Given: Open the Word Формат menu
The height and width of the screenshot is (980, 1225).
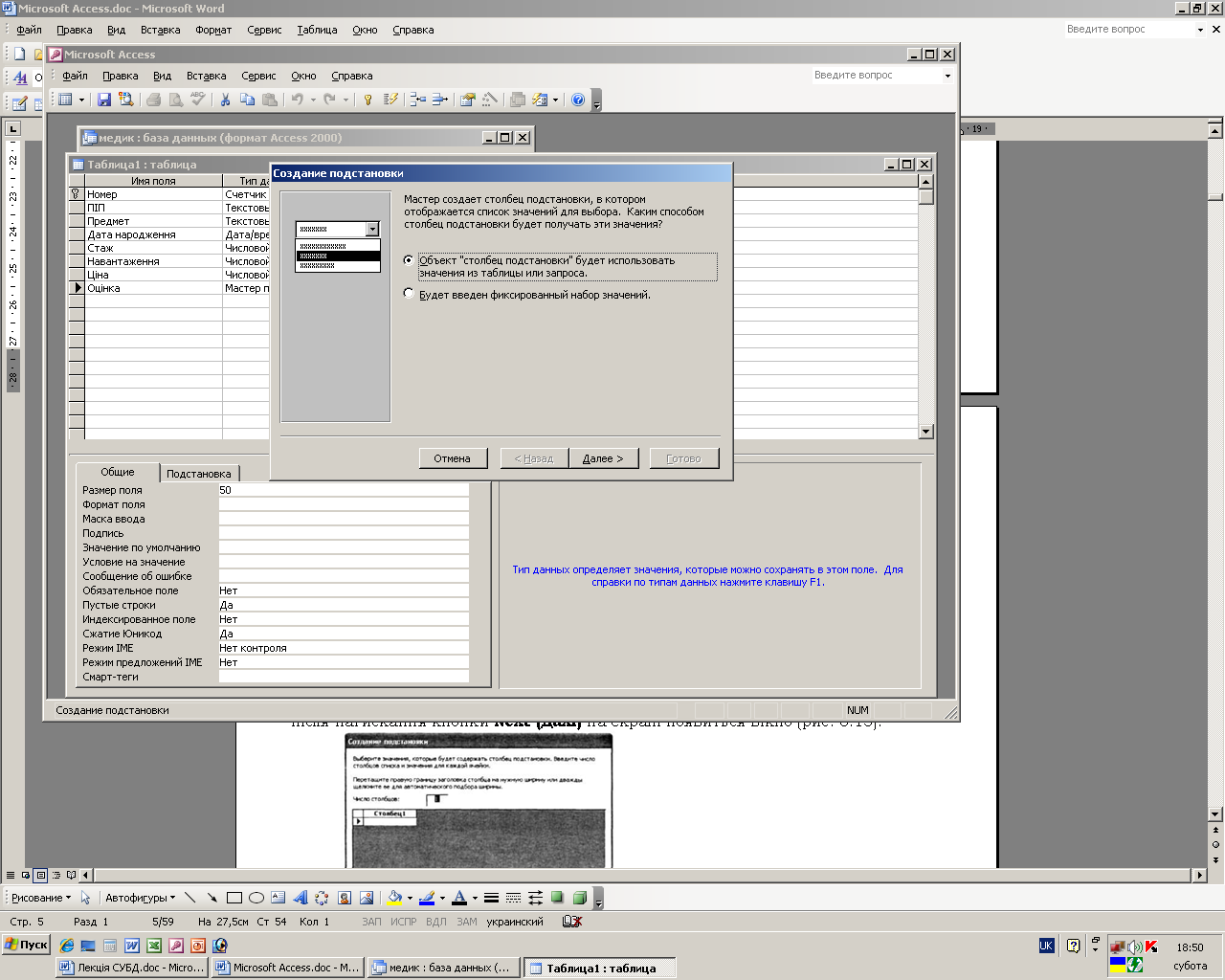Looking at the screenshot, I should coord(213,30).
